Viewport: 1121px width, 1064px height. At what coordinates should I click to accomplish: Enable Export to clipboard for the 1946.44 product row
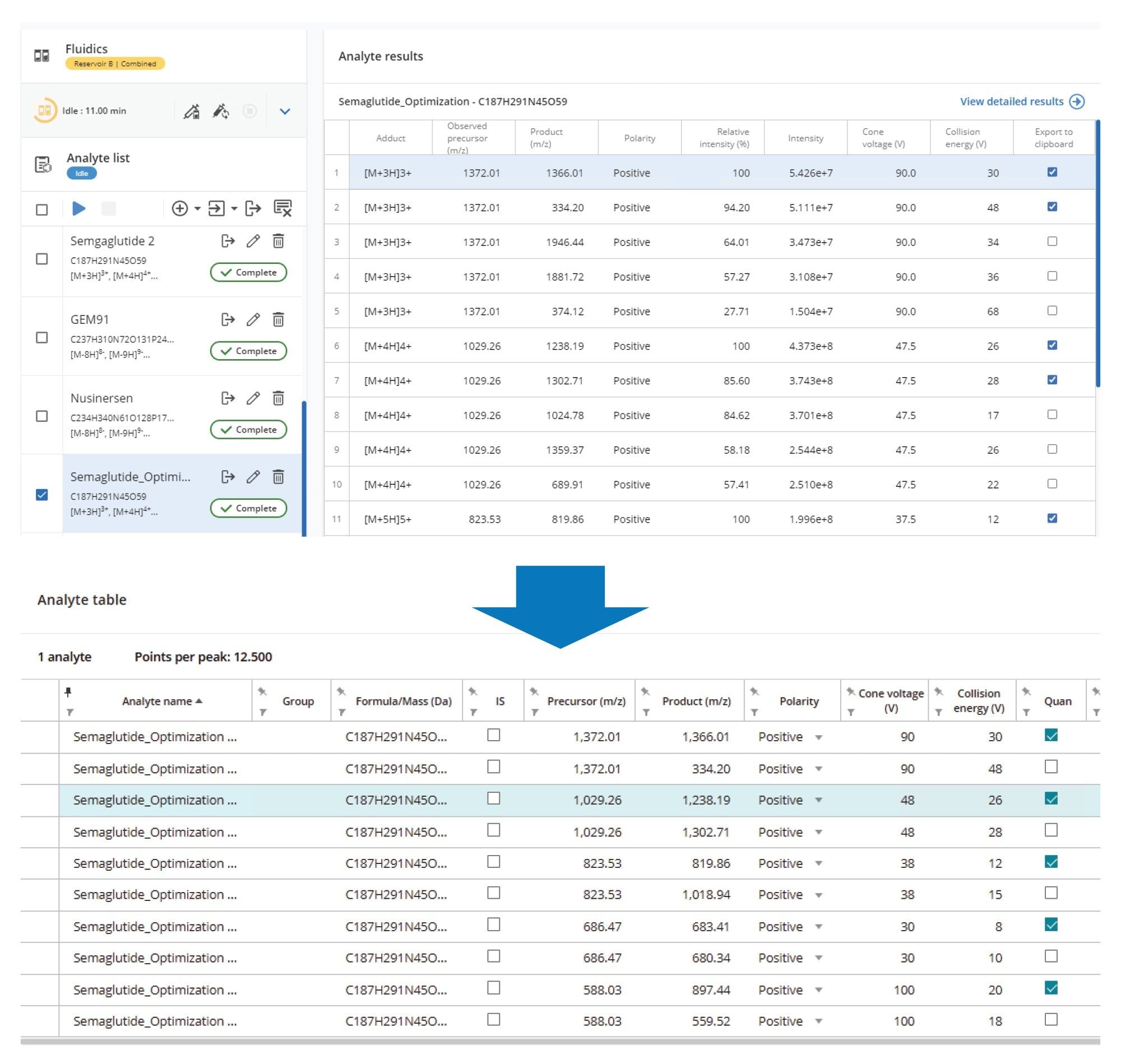1053,242
